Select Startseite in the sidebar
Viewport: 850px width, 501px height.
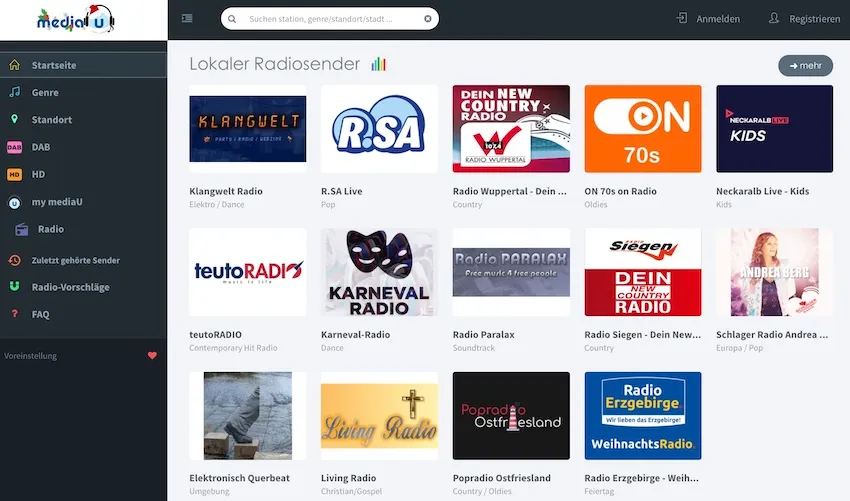54,66
